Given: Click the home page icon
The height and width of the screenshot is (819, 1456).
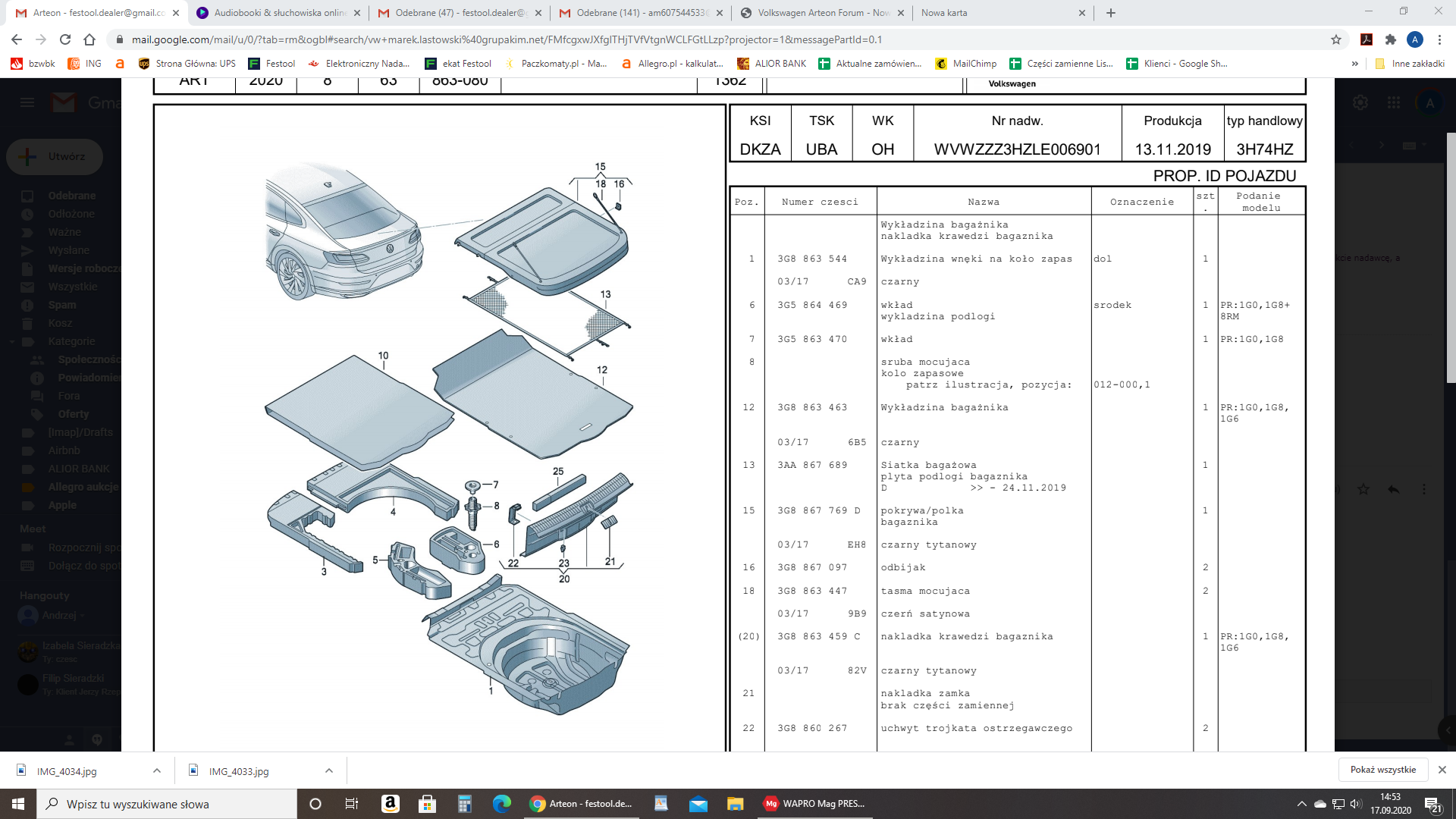Looking at the screenshot, I should pyautogui.click(x=89, y=39).
